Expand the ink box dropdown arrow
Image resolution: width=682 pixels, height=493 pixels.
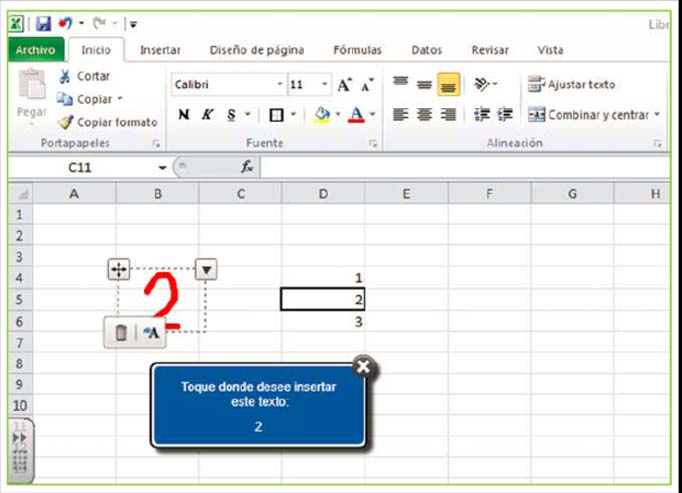tap(205, 268)
